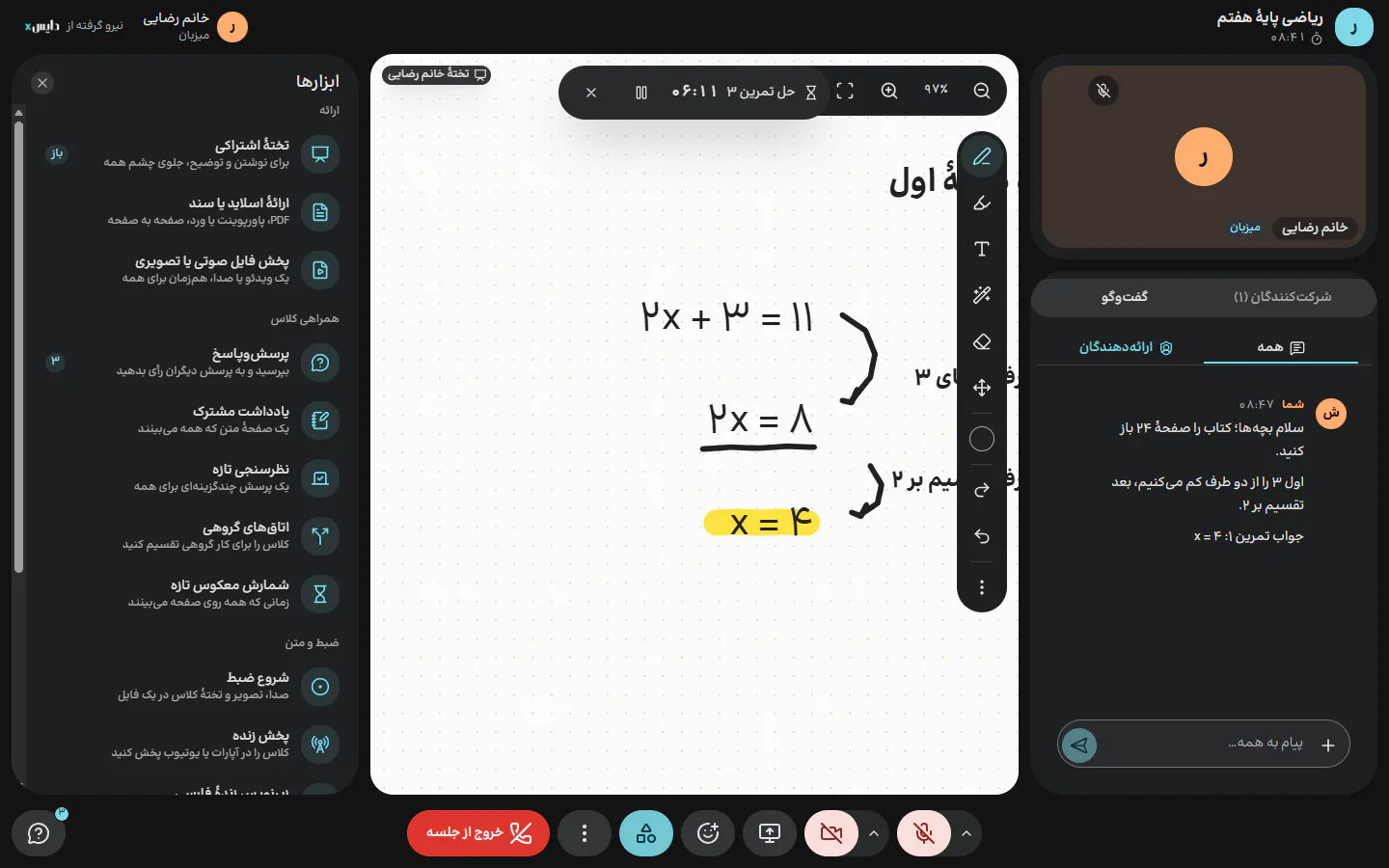The height and width of the screenshot is (868, 1389).
Task: Click 'خانم رضایی' name tag on video tile
Action: (x=1315, y=228)
